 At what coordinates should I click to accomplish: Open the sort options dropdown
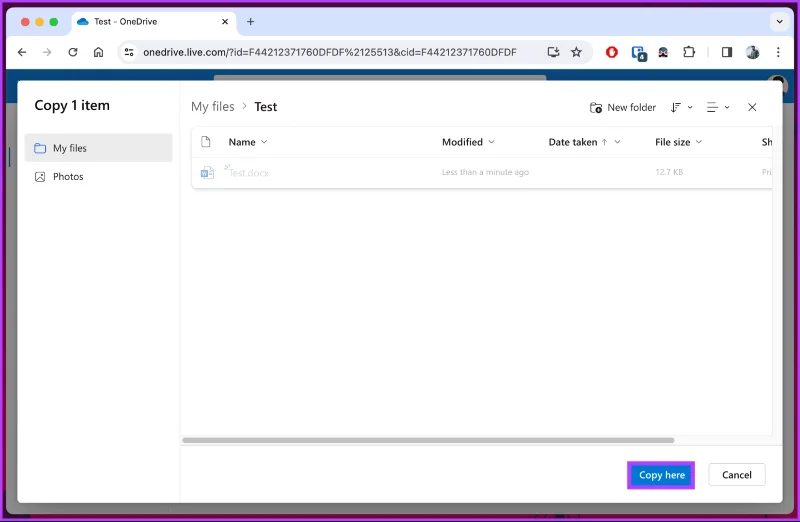(x=682, y=108)
